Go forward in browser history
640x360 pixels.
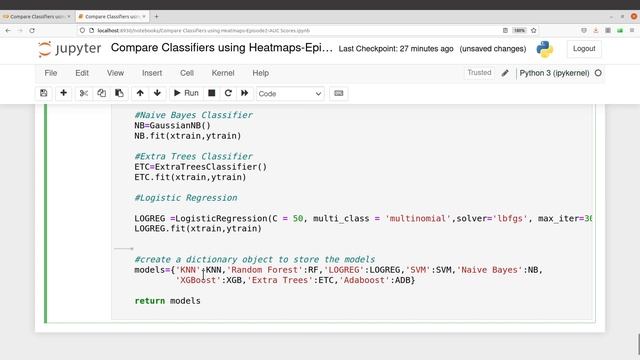point(20,31)
